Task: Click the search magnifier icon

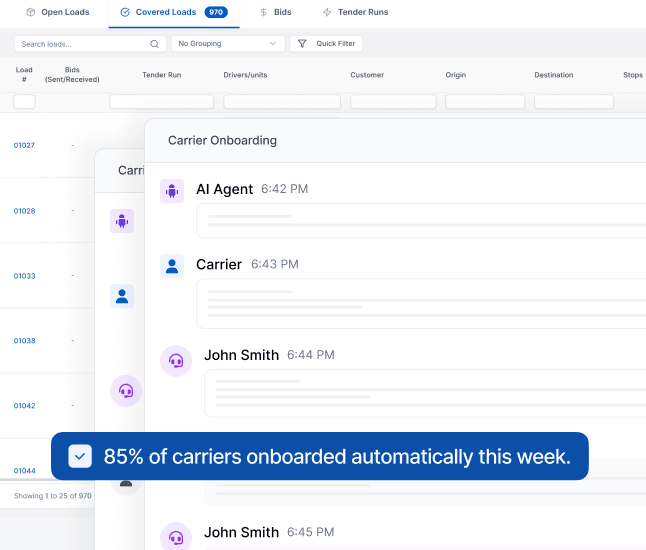Action: tap(154, 44)
